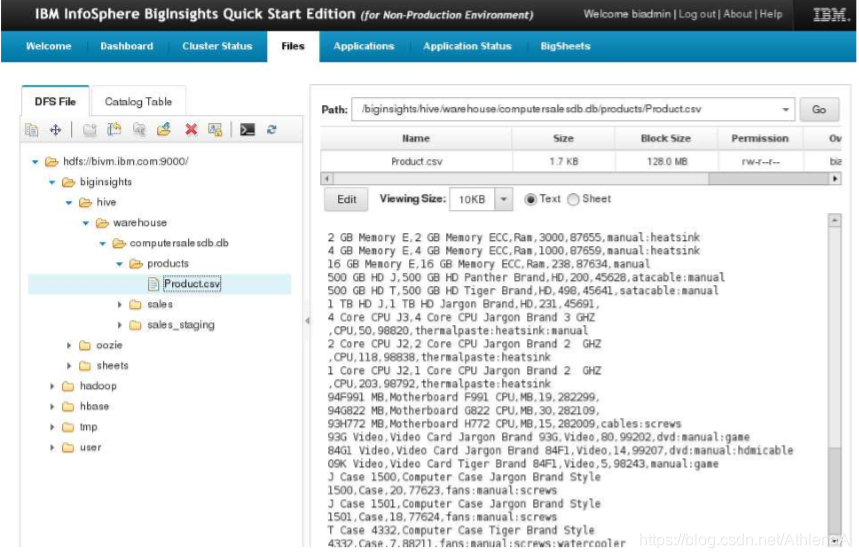Click the oozie folder icon
859x558 pixels.
(x=84, y=346)
